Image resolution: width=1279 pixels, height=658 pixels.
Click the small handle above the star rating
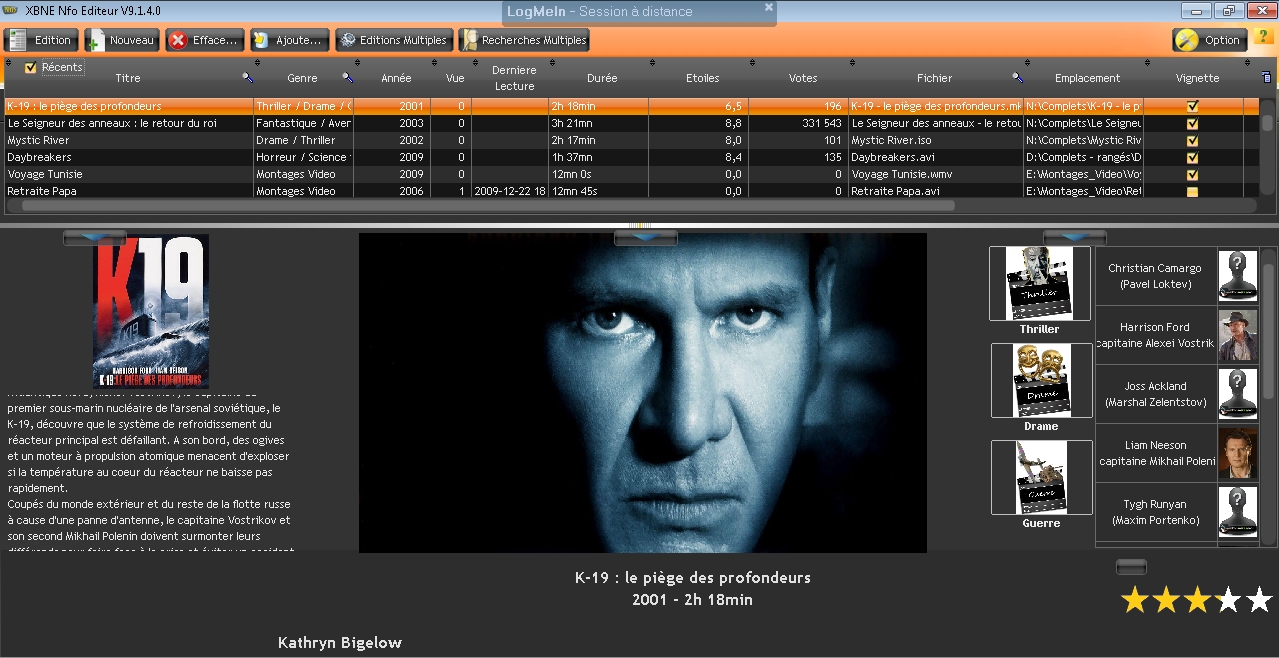click(x=1131, y=567)
